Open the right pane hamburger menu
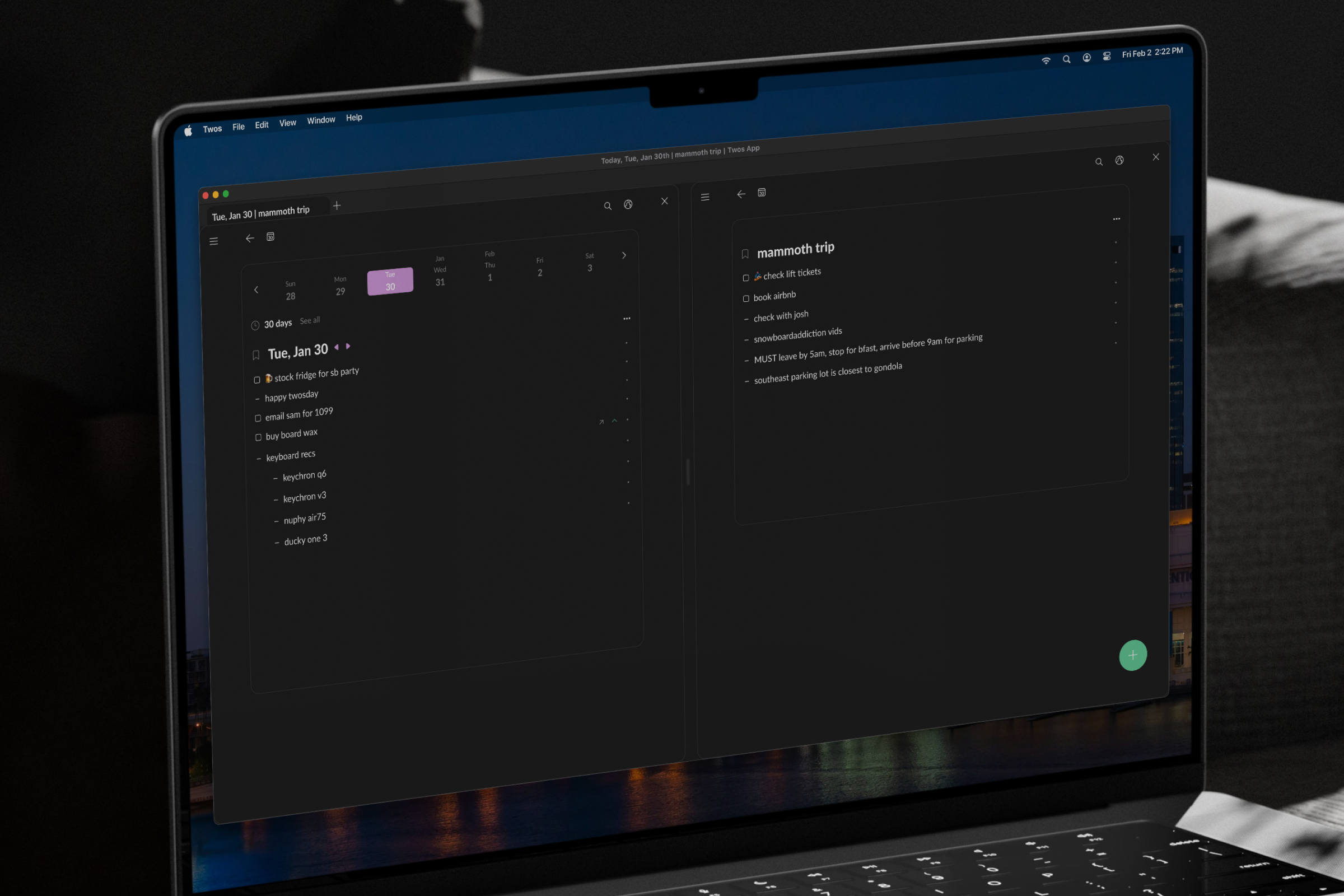This screenshot has width=1344, height=896. pyautogui.click(x=704, y=197)
